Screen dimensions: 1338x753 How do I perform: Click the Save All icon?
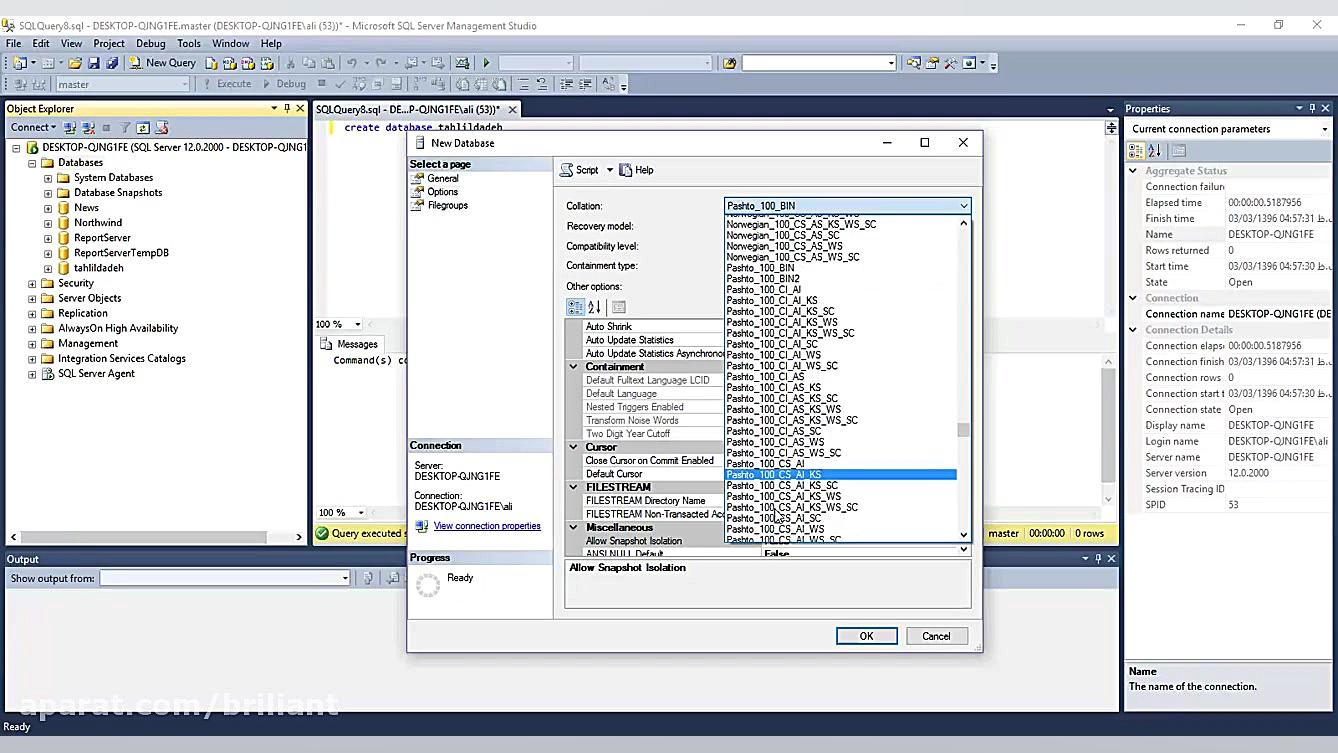112,63
